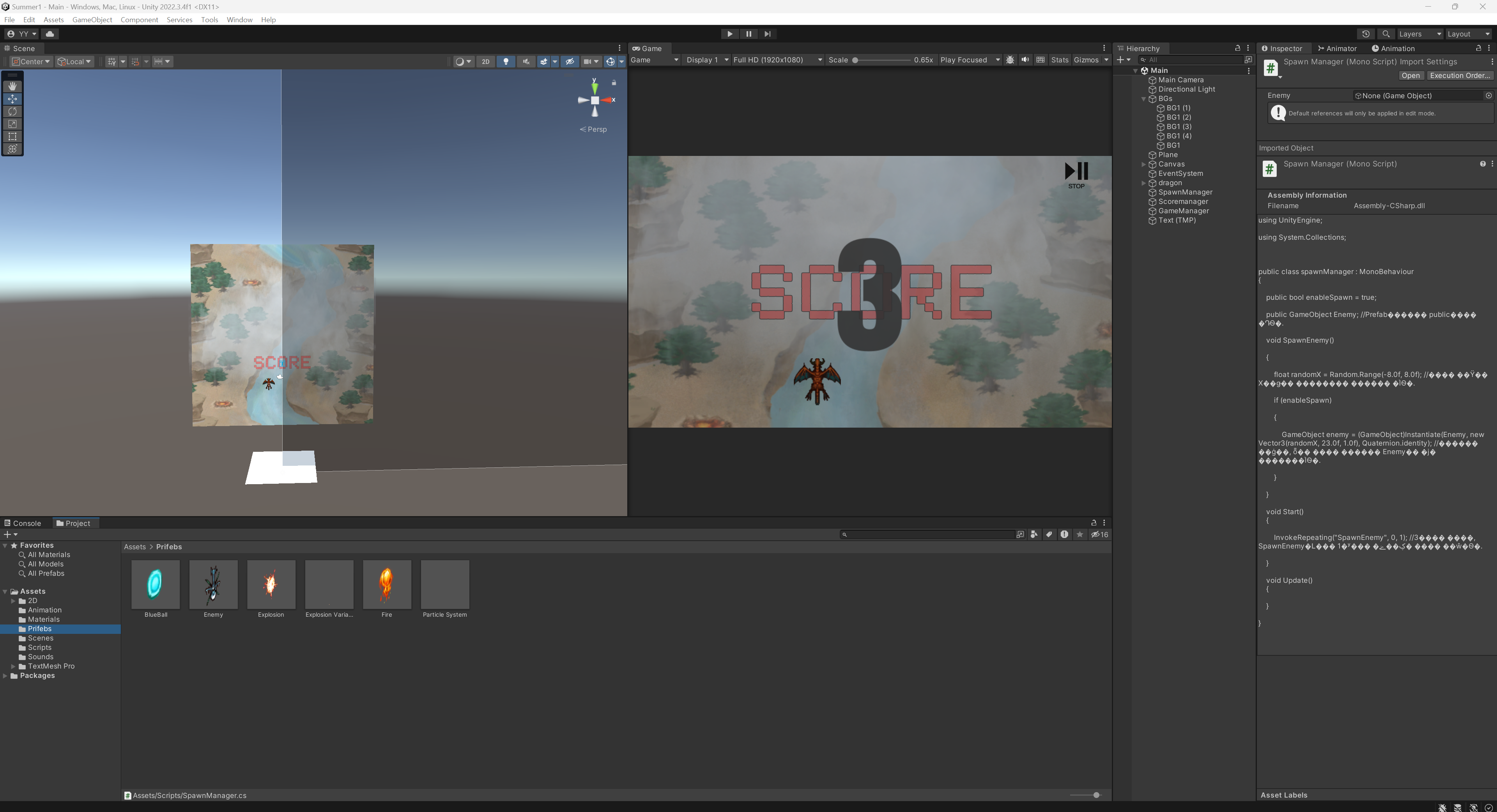Expand the Canvas object in Hierarchy
This screenshot has height=812, width=1497.
point(1144,165)
